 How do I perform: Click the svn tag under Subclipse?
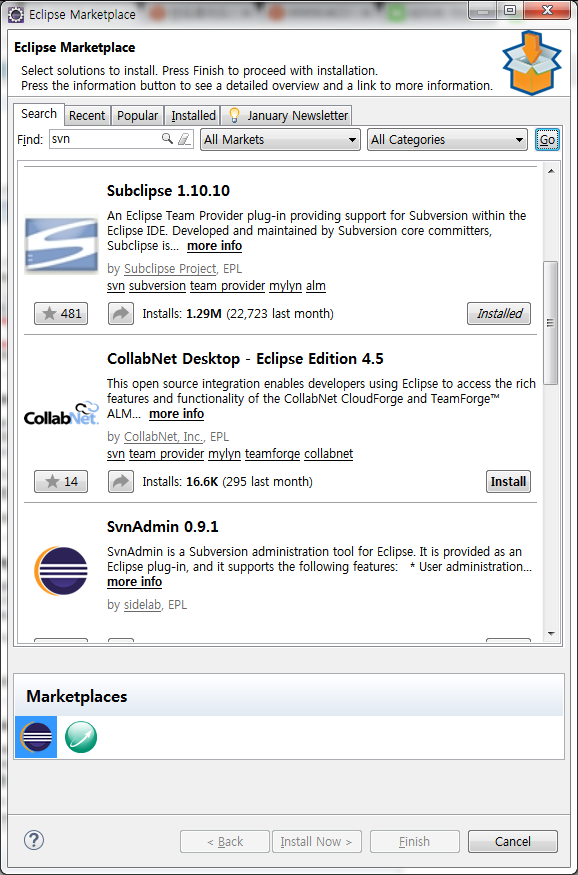point(115,286)
